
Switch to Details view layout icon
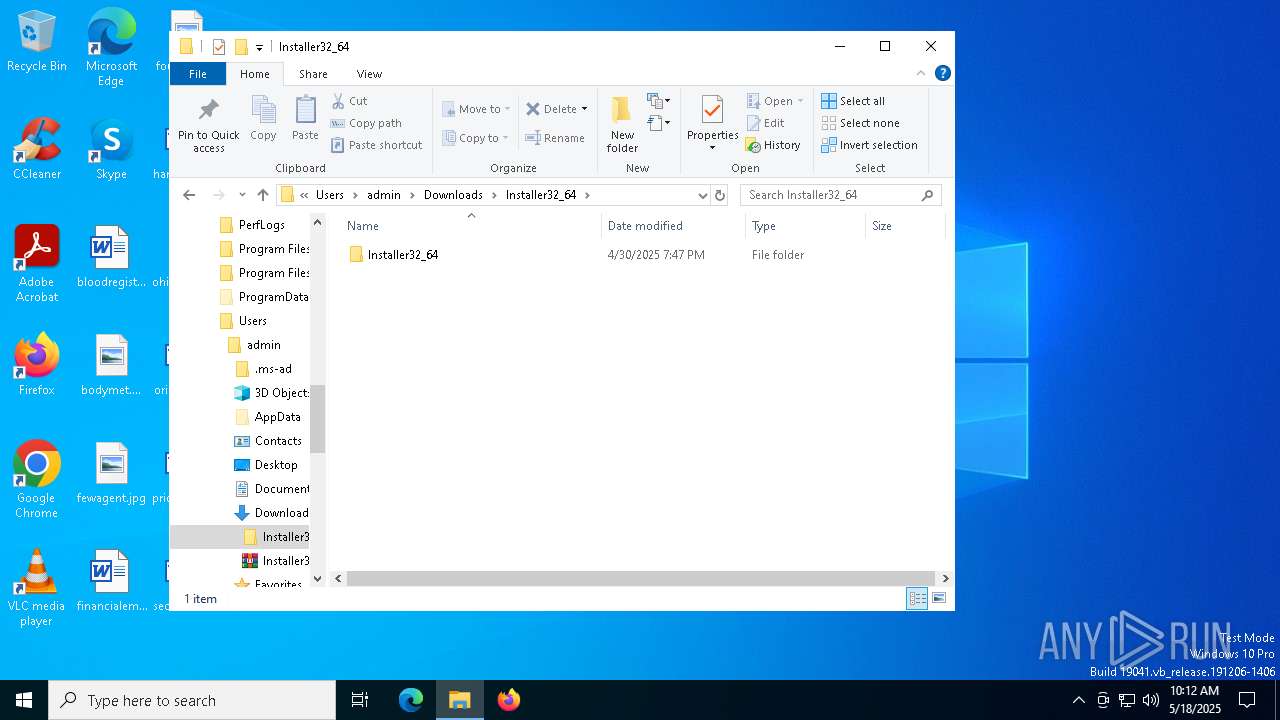[x=917, y=598]
